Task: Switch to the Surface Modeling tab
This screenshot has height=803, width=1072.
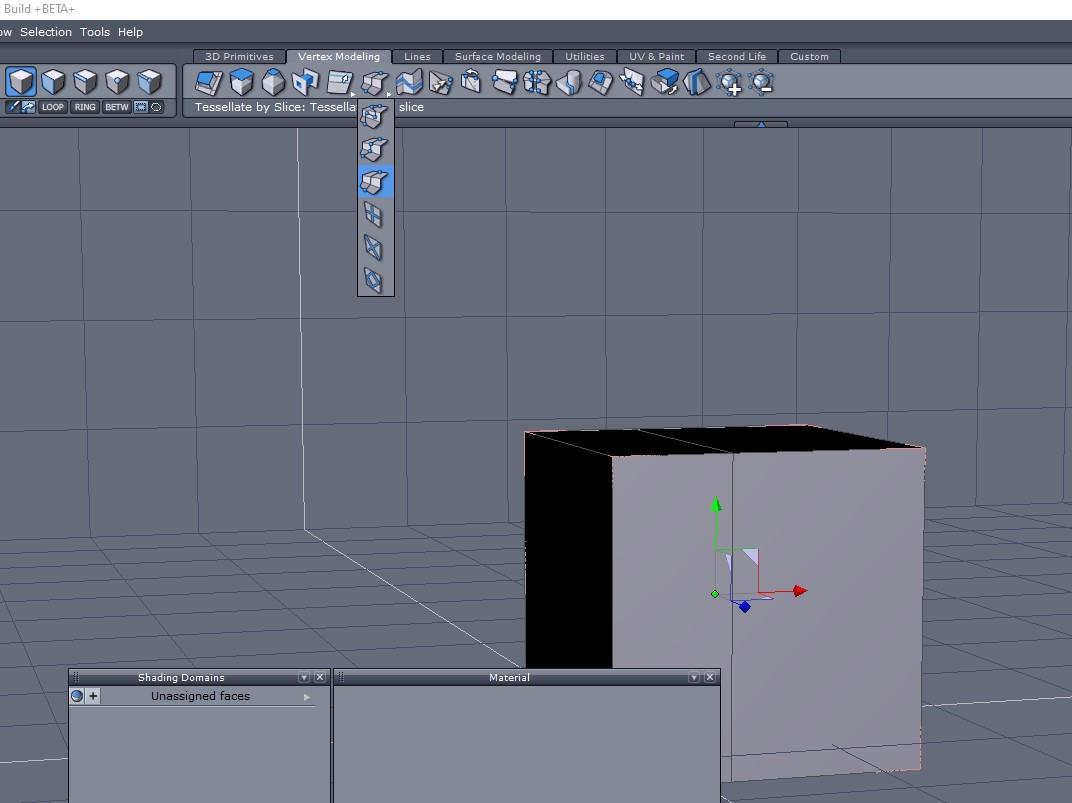Action: [x=498, y=57]
